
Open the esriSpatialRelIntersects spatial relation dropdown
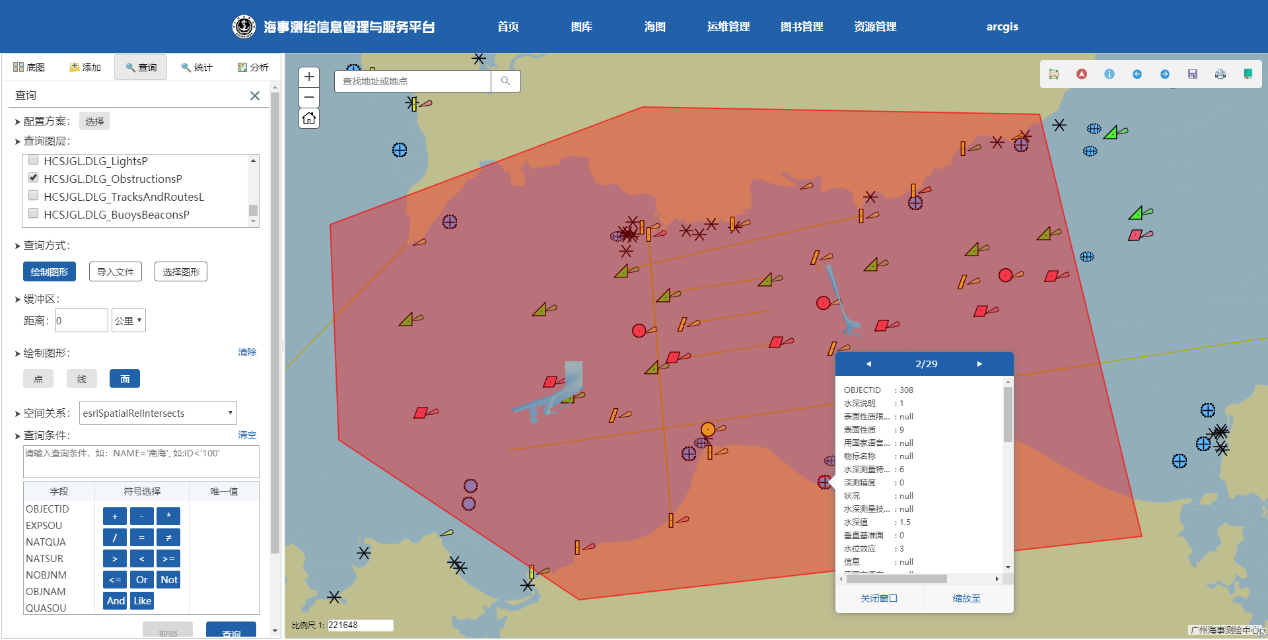157,413
